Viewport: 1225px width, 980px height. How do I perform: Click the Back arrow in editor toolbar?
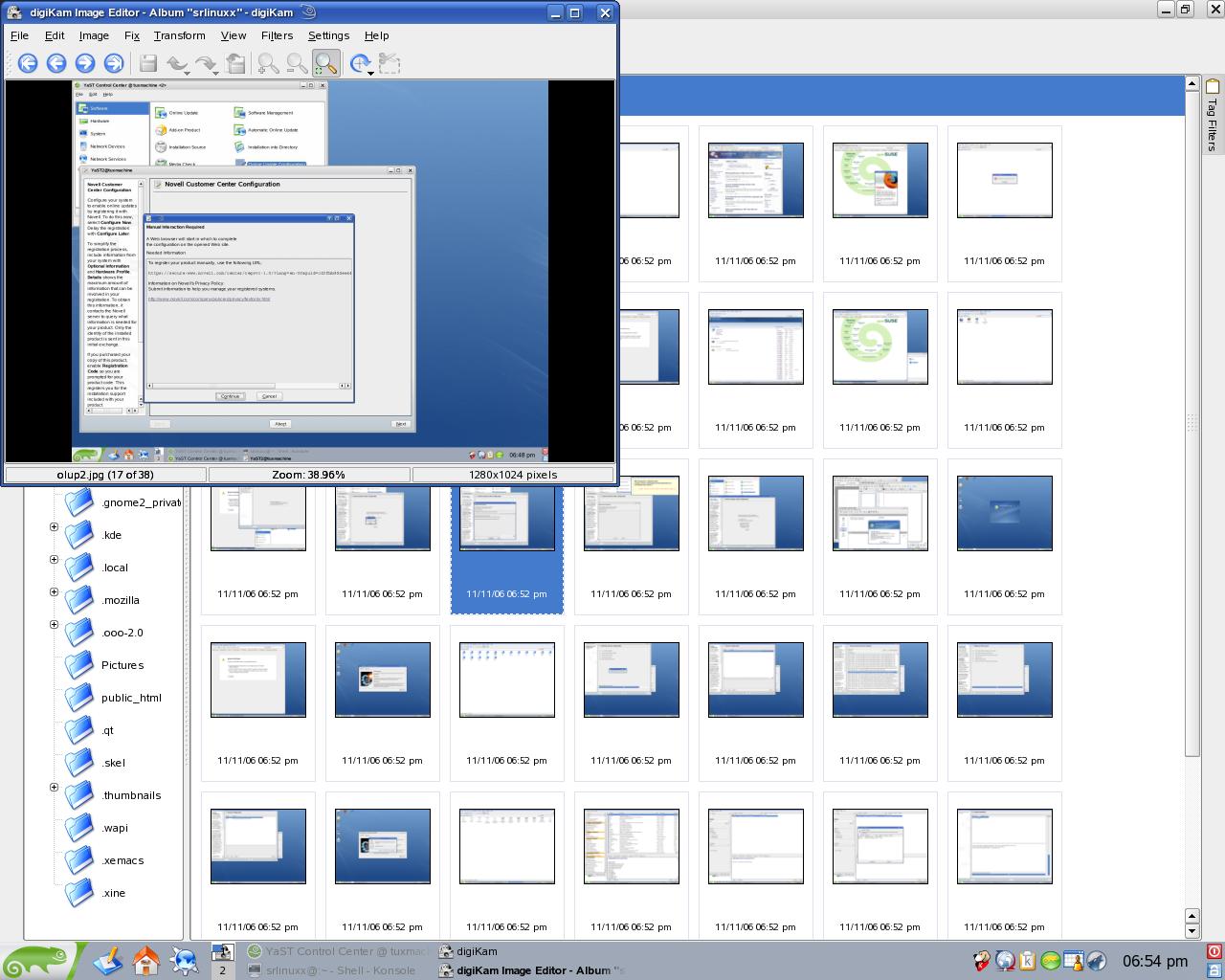pyautogui.click(x=56, y=63)
